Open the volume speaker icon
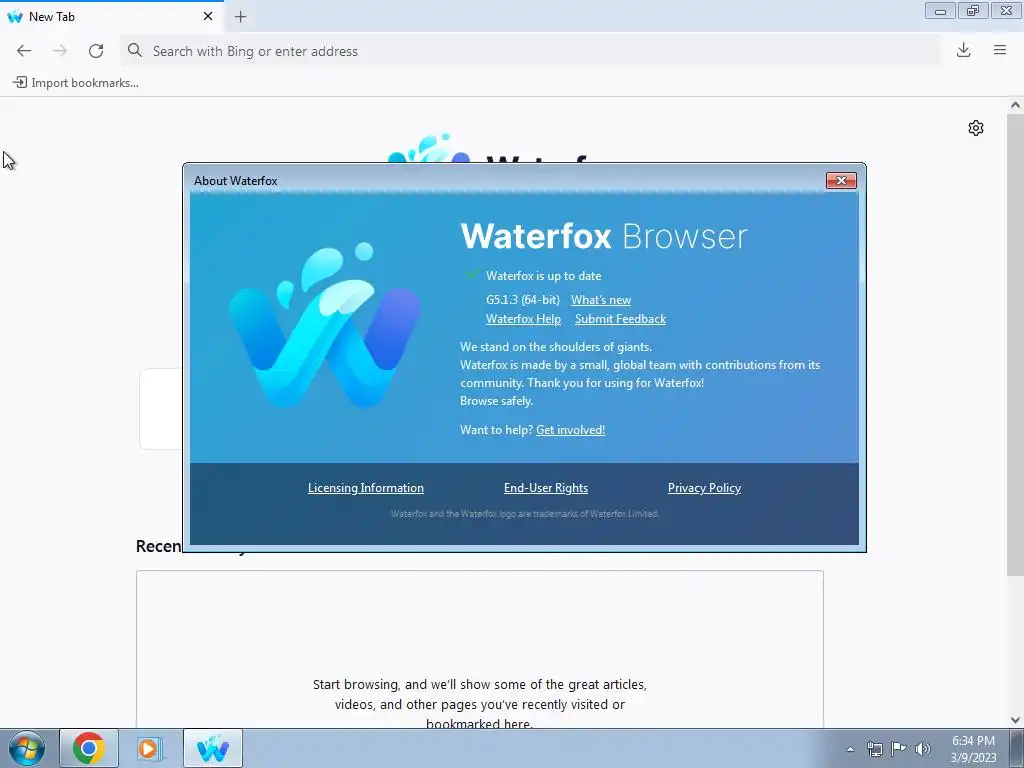Screen dimensions: 1024x768 tap(923, 749)
